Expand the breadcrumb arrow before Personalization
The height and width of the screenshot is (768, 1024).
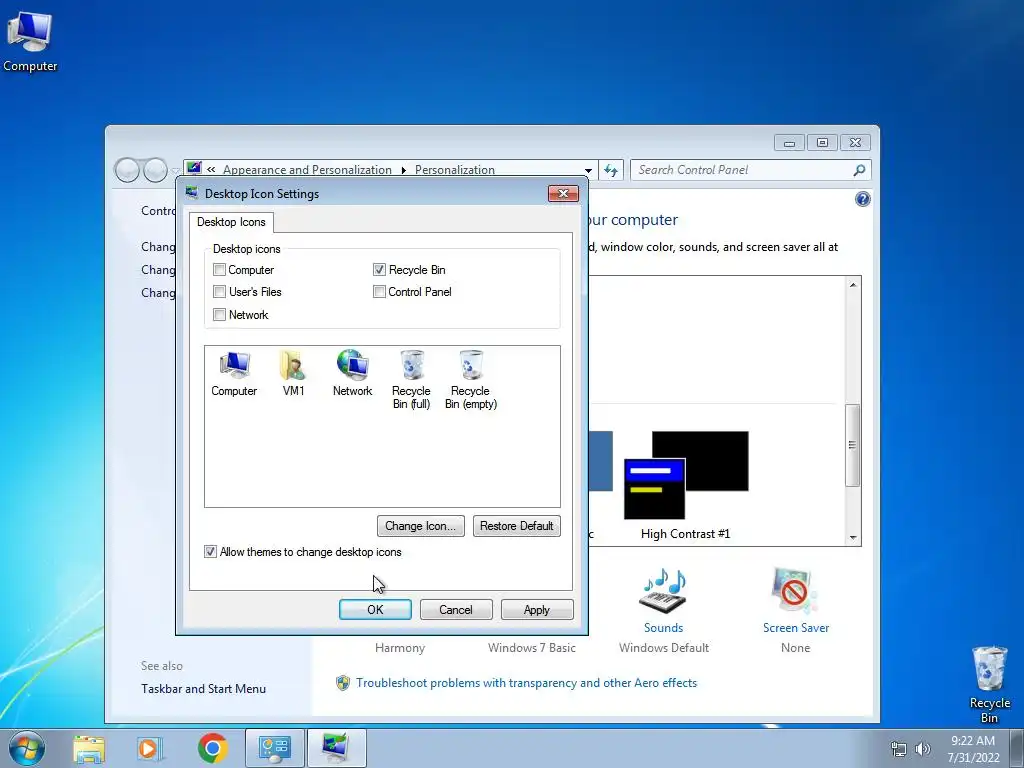[x=404, y=170]
